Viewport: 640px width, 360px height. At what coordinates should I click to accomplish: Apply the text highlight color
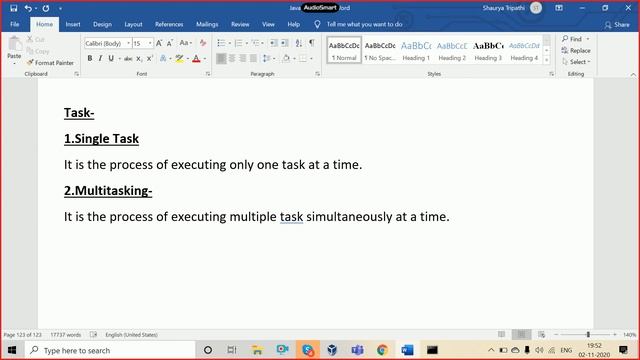(179, 59)
